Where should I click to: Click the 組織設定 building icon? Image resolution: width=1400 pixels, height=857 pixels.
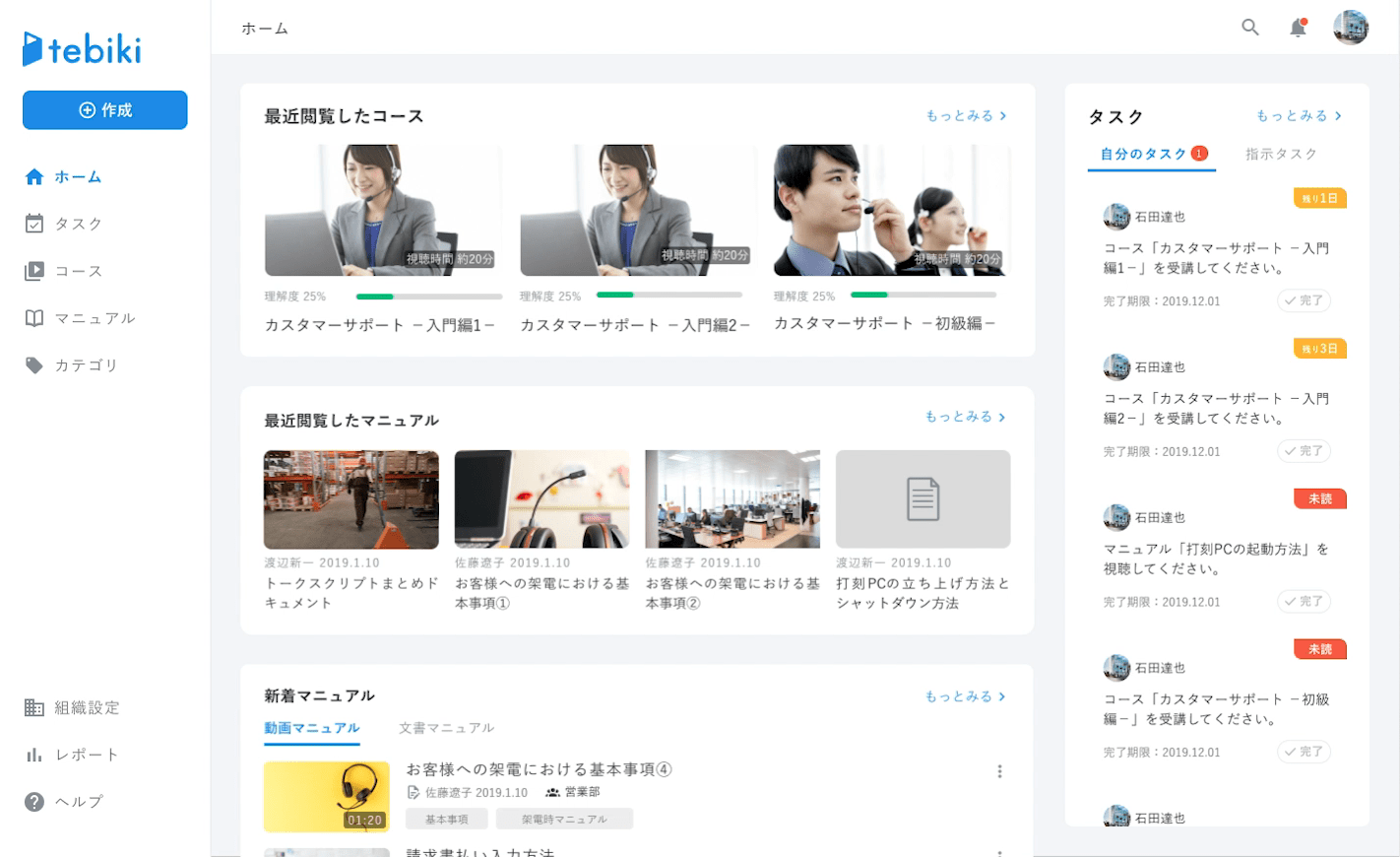pyautogui.click(x=34, y=707)
